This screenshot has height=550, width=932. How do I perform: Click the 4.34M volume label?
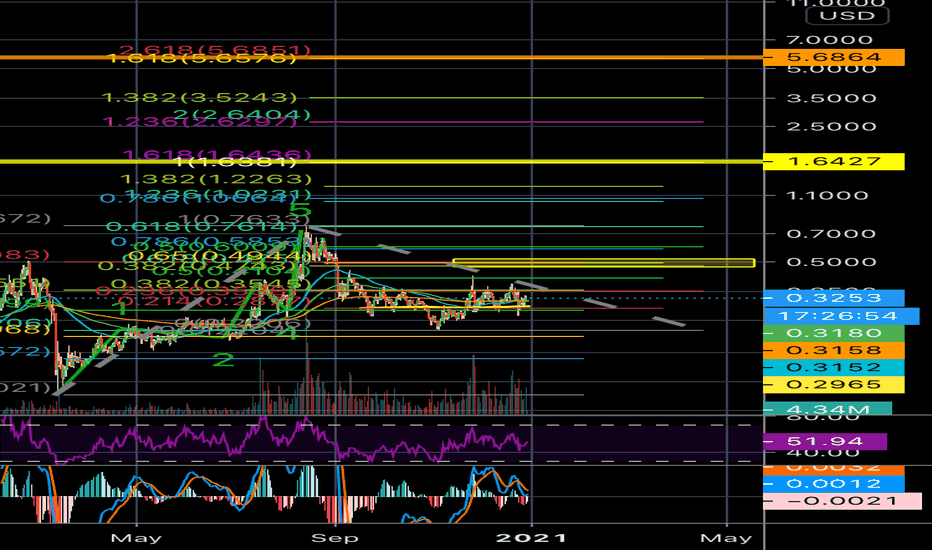[x=827, y=409]
